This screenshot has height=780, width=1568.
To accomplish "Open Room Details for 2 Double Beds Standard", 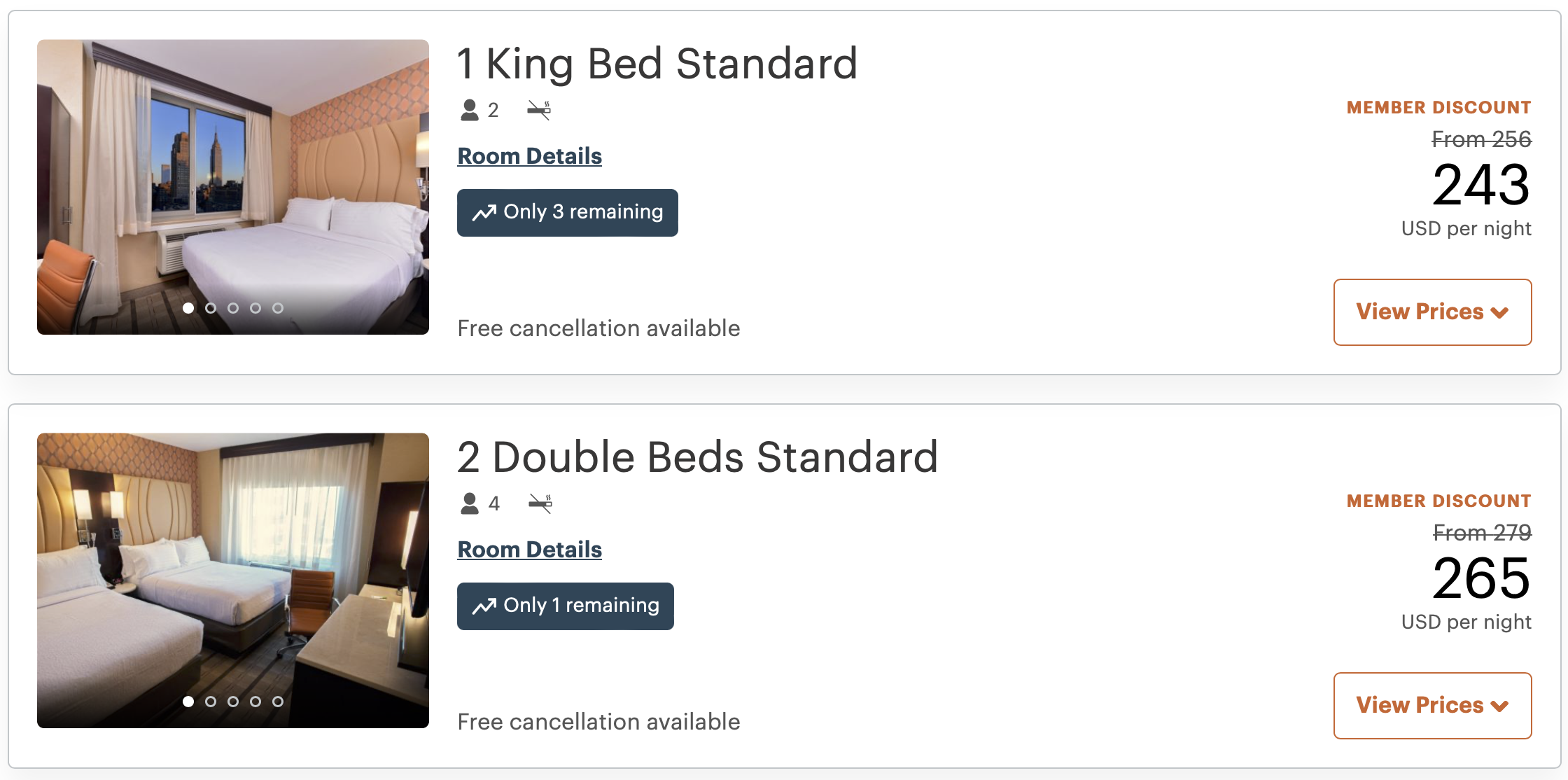I will [529, 550].
